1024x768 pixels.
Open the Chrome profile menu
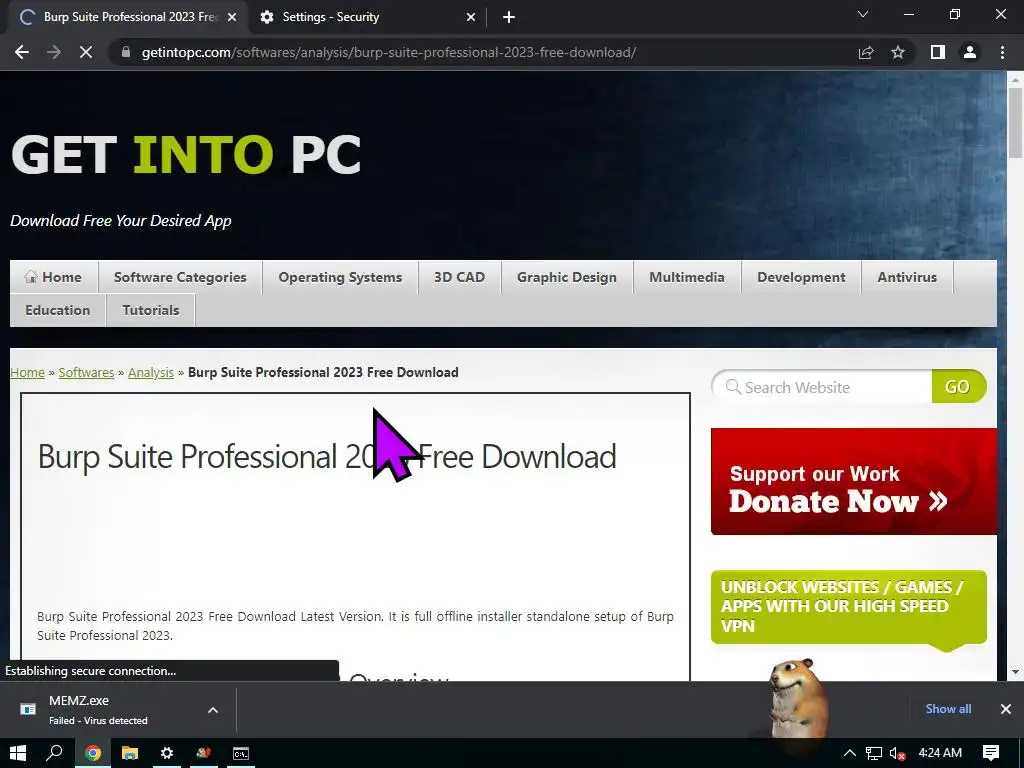click(x=970, y=52)
